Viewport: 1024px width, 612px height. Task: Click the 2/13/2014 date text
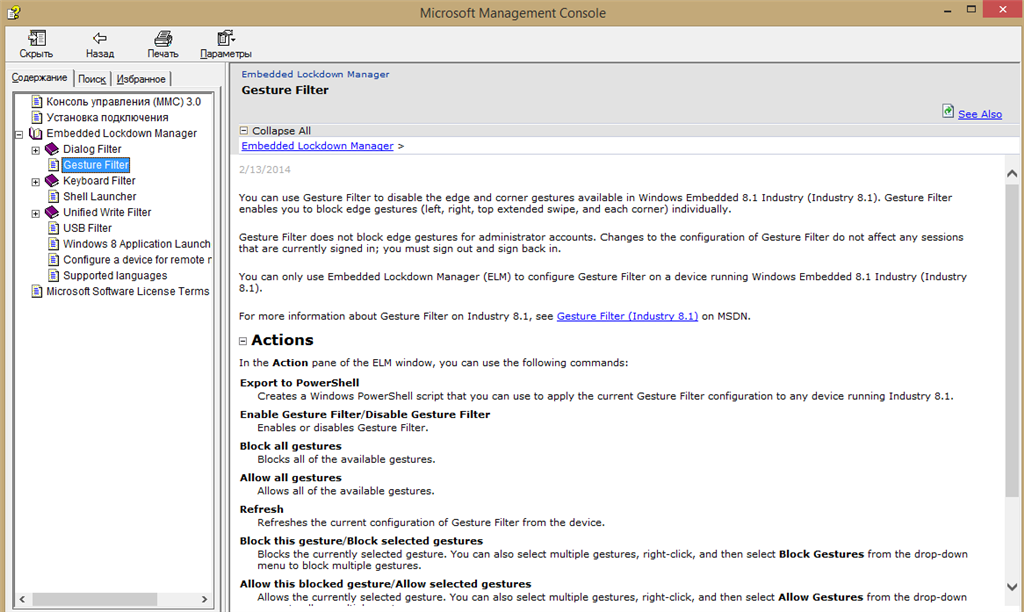coord(264,170)
